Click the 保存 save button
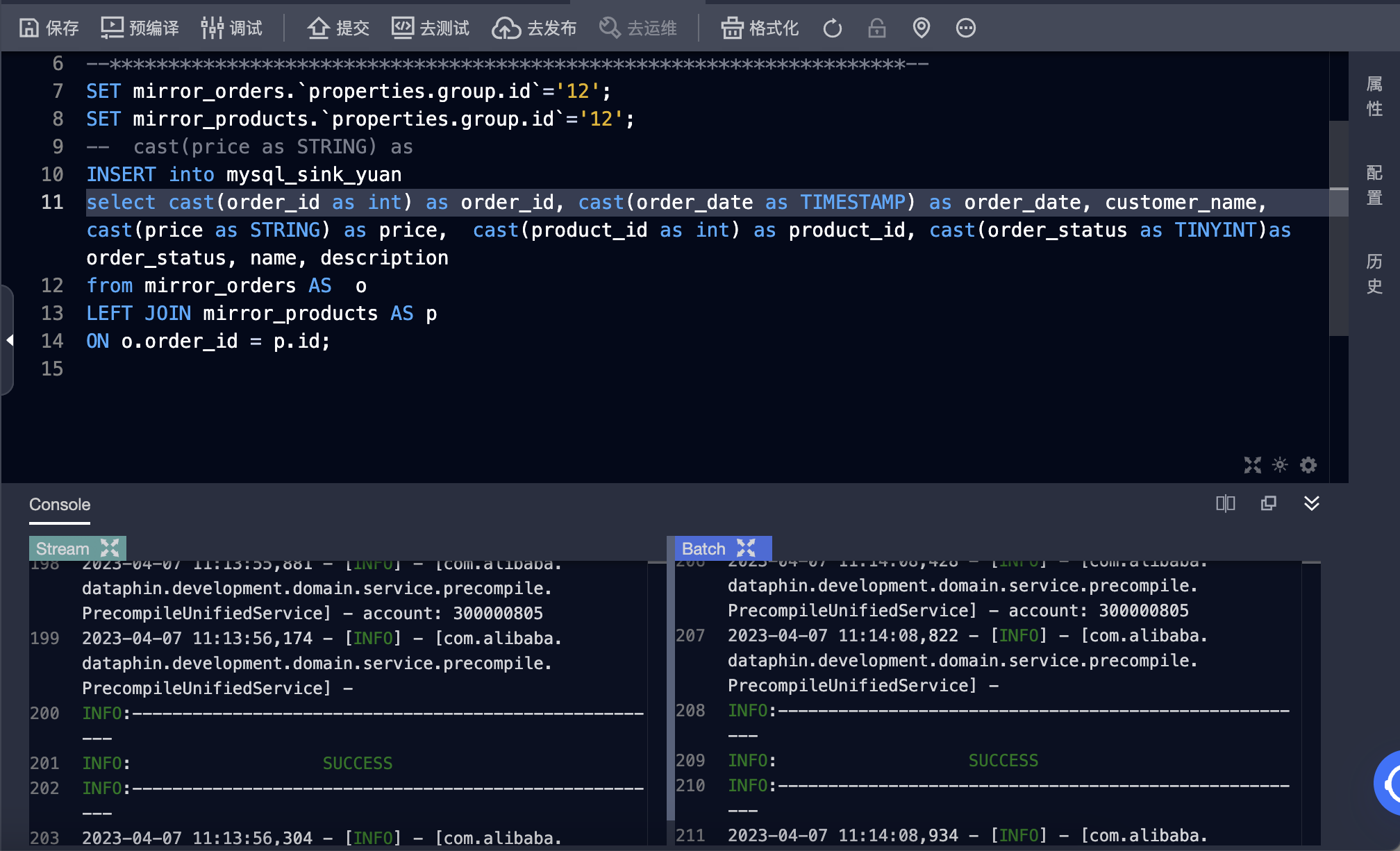This screenshot has width=1400, height=851. (49, 28)
